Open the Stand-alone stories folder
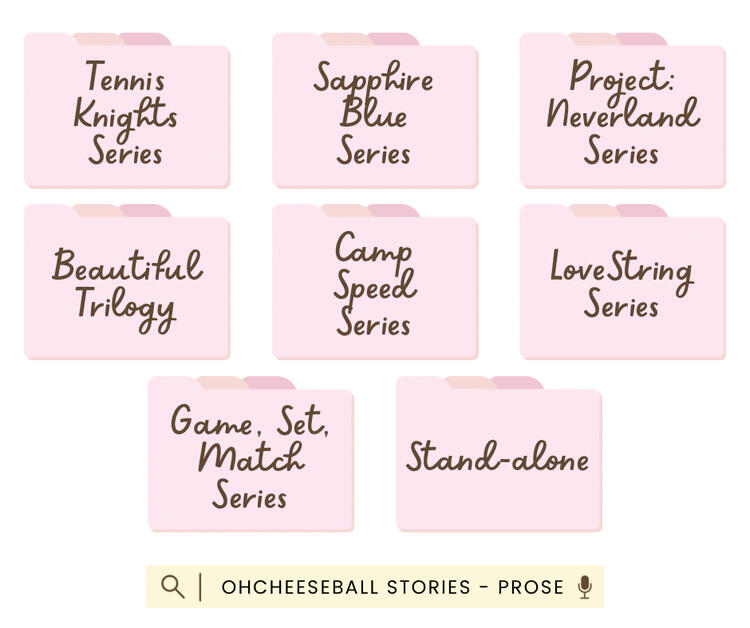The width and height of the screenshot is (750, 628). coord(498,459)
